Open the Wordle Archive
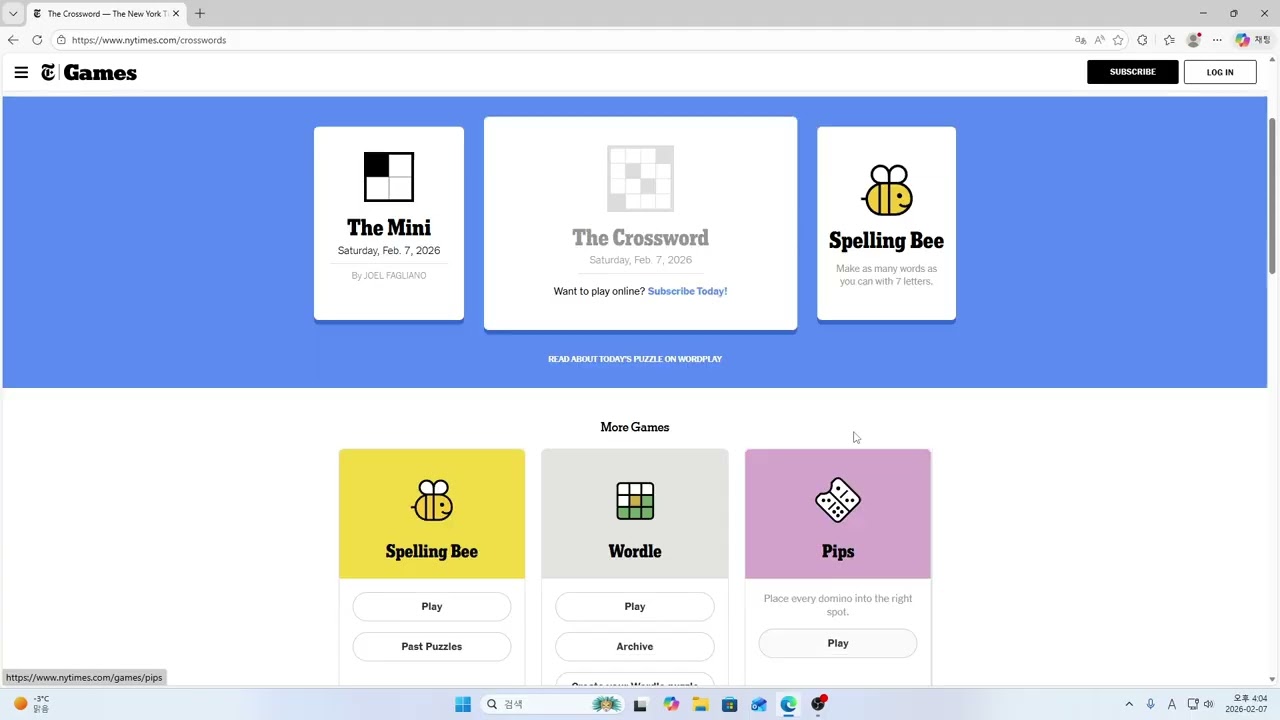Image resolution: width=1280 pixels, height=720 pixels. click(635, 646)
